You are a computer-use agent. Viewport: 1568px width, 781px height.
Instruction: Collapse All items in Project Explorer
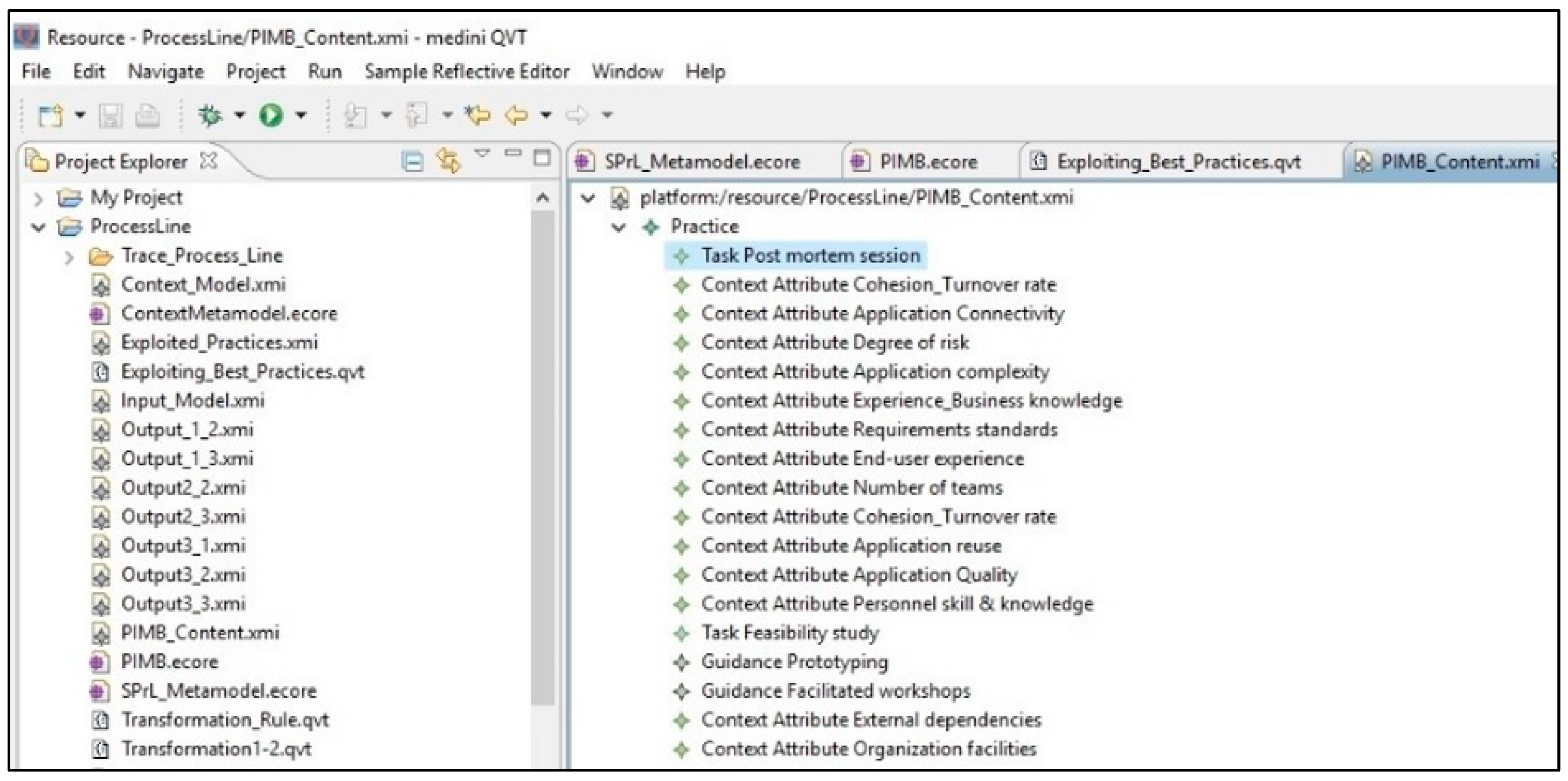pos(413,162)
